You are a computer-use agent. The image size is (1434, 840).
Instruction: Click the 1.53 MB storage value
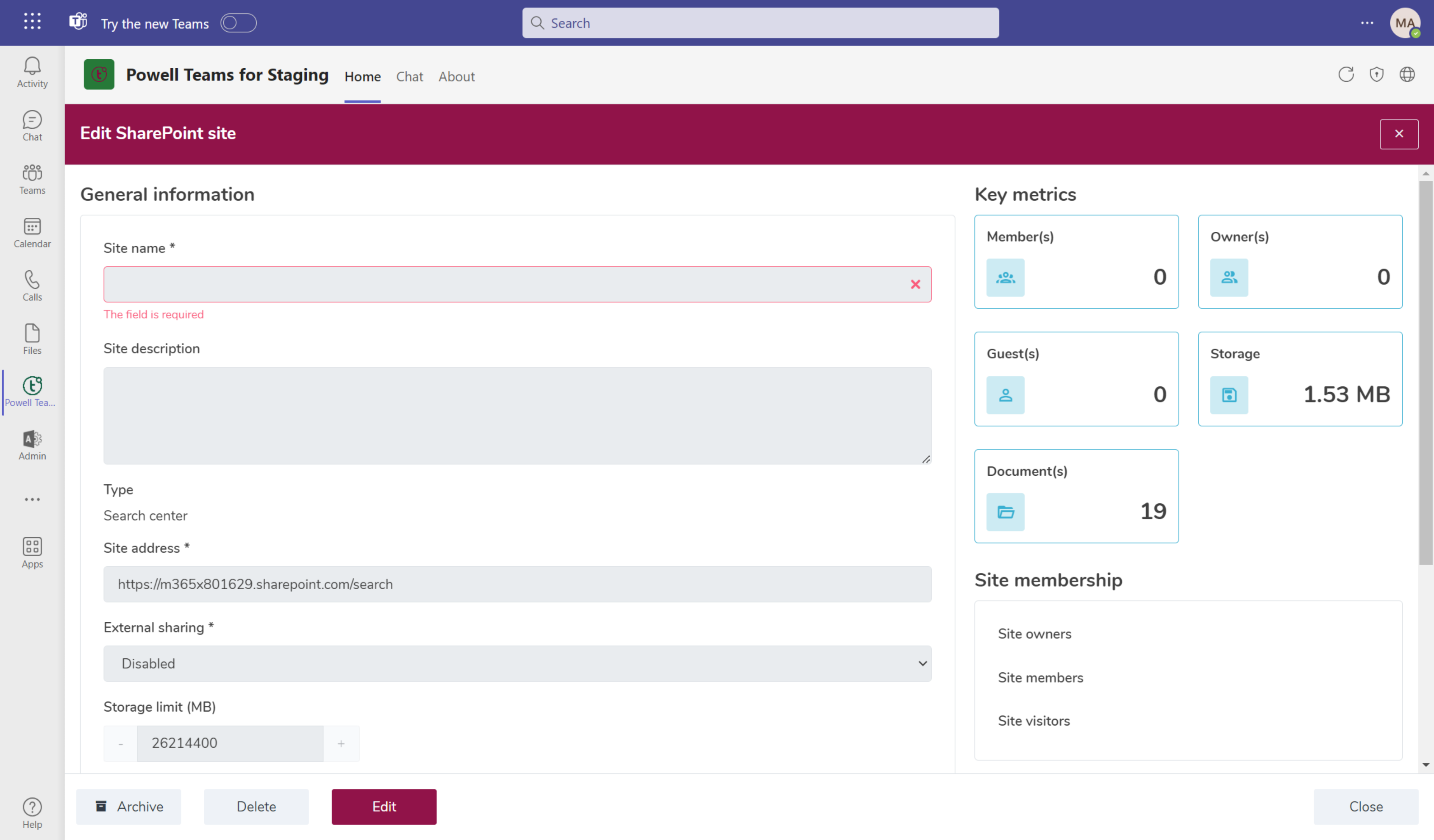coord(1346,394)
